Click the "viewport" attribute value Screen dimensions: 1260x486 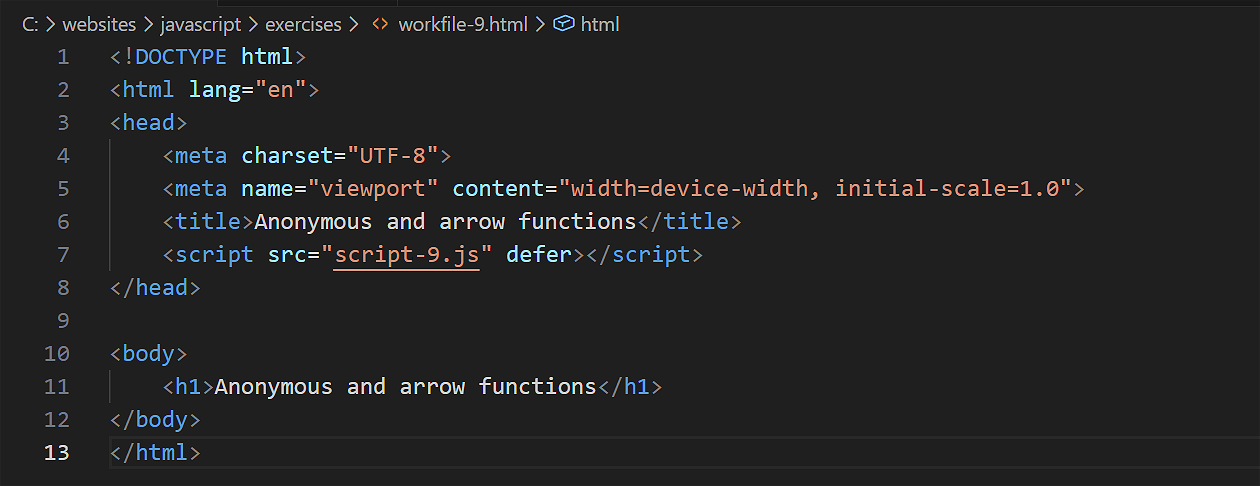[374, 189]
